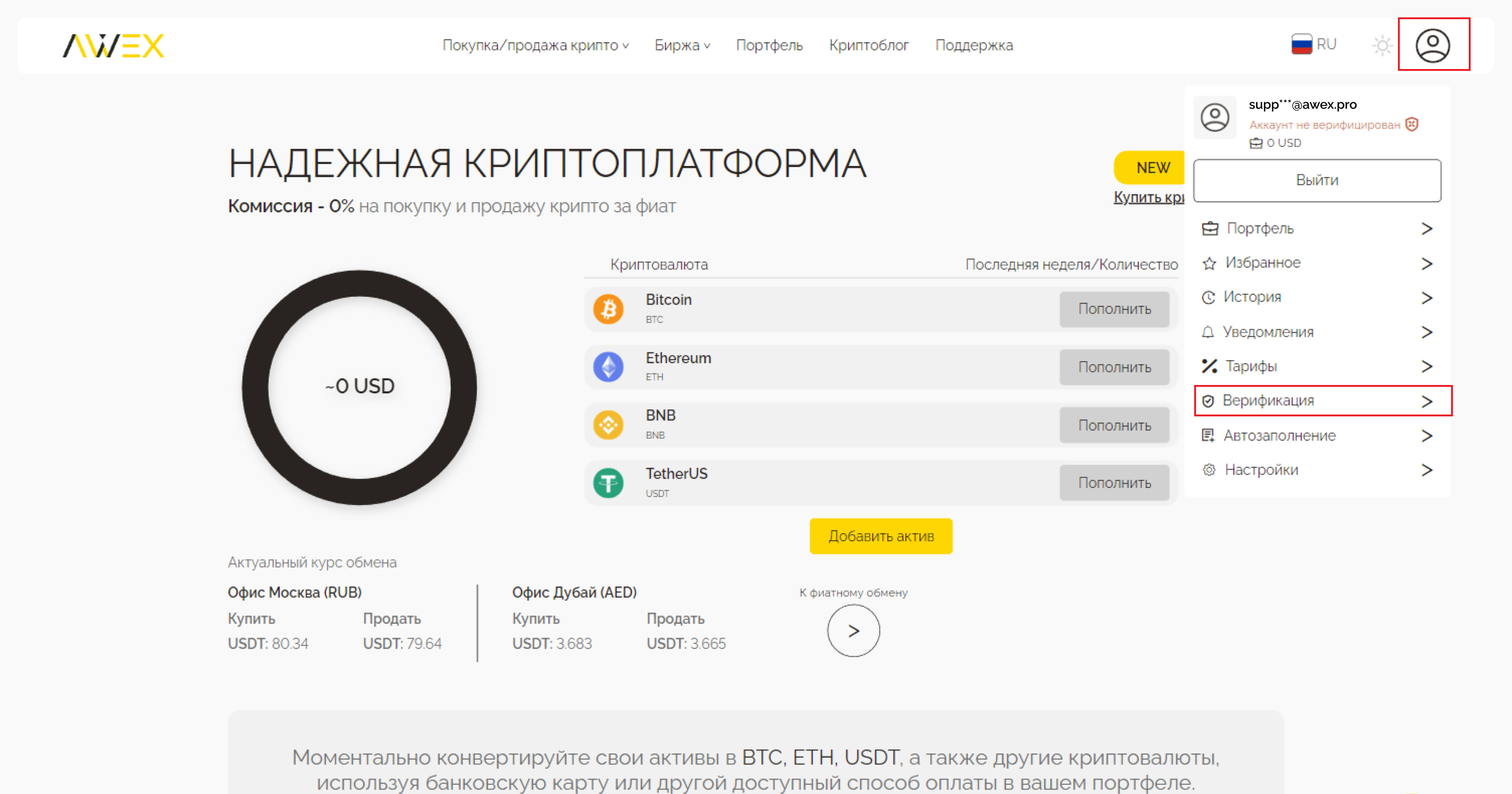Expand the Биржа dropdown menu
The width and height of the screenshot is (1512, 794).
click(x=681, y=45)
